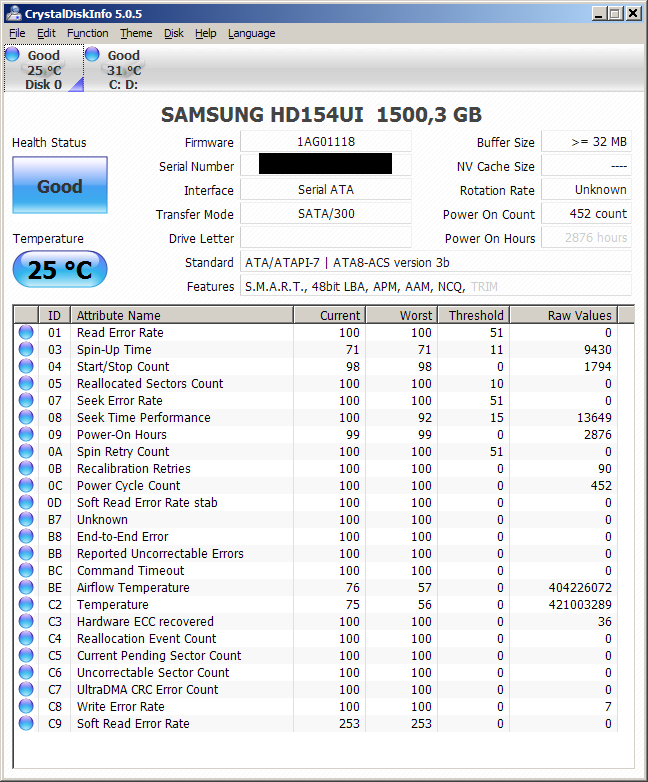Click the Features field with S.M.A.R.T.
This screenshot has width=648, height=782.
pyautogui.click(x=435, y=286)
